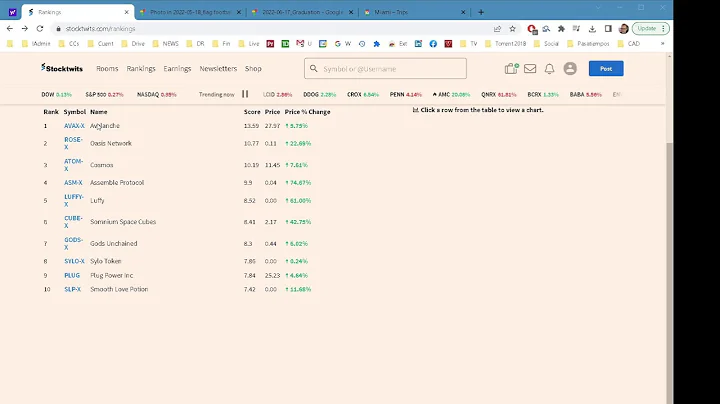Open the Chrome profile avatar
Image resolution: width=720 pixels, height=404 pixels.
point(623,29)
